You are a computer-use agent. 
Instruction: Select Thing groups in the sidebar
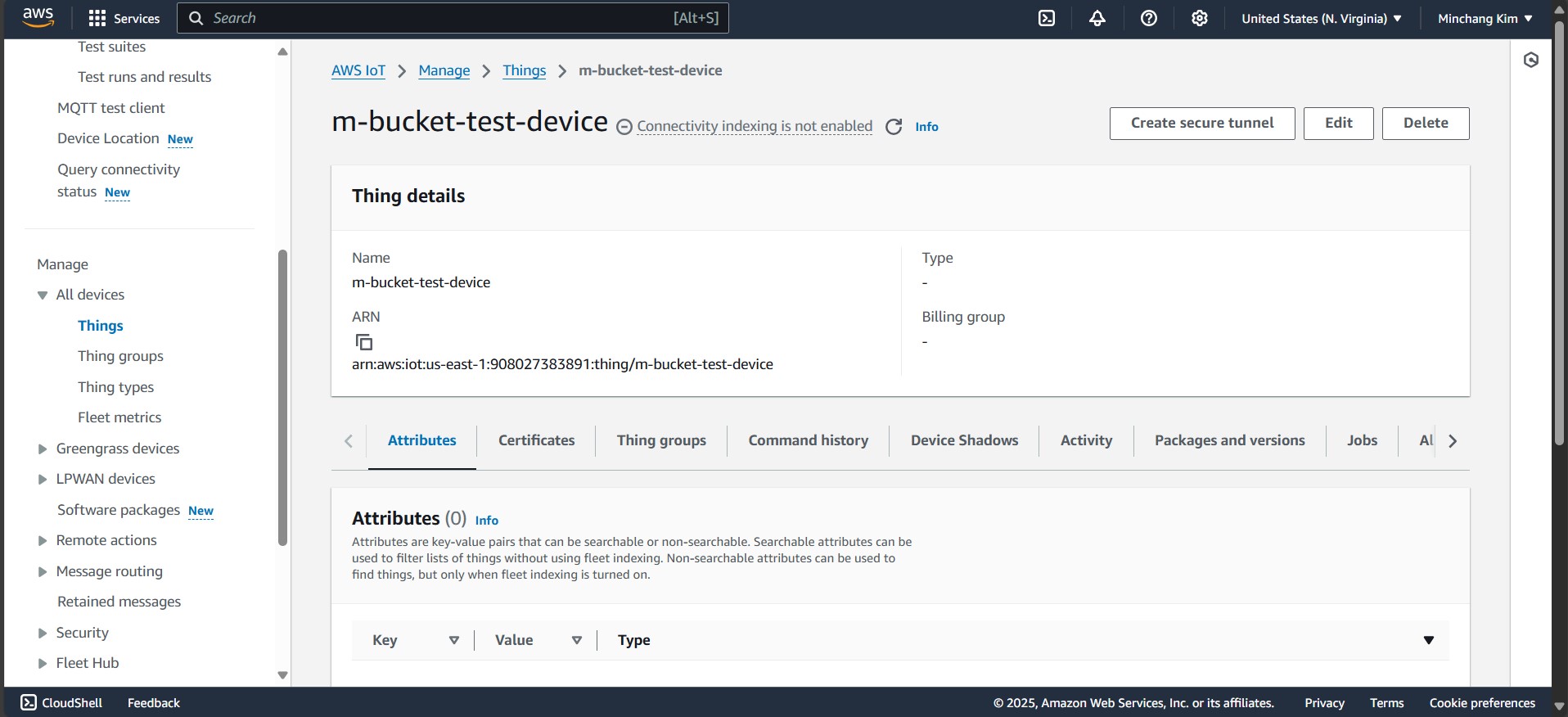coord(120,356)
